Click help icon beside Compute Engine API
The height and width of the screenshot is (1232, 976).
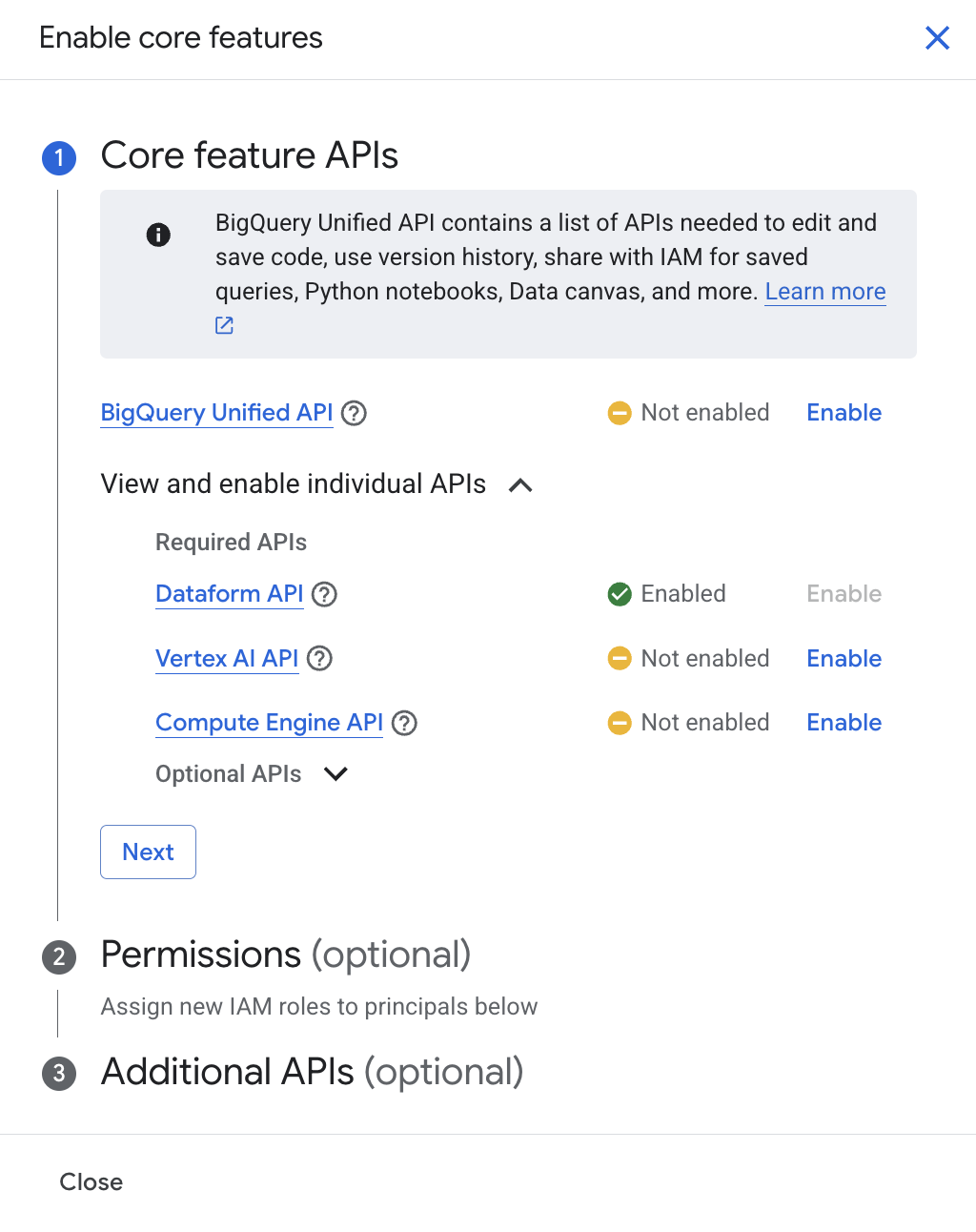pyautogui.click(x=404, y=723)
